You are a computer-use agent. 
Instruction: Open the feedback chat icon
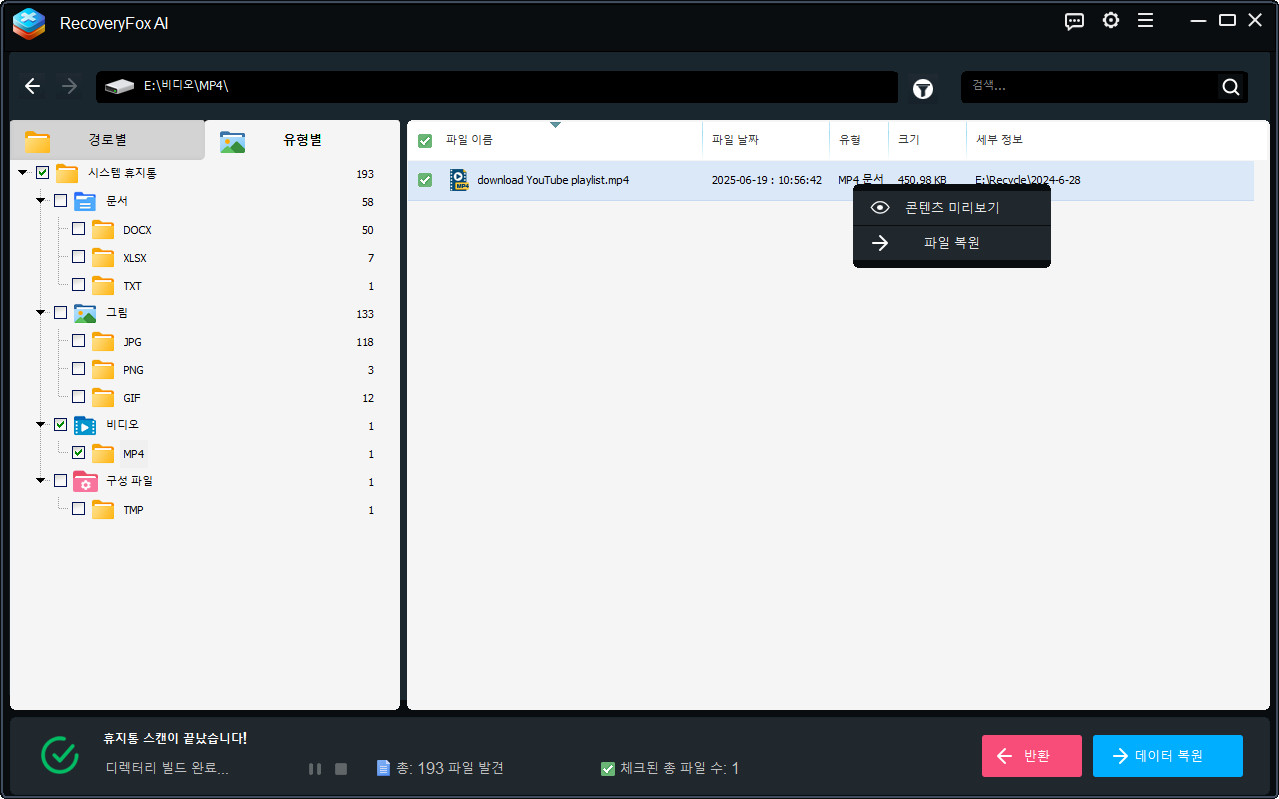coord(1073,20)
